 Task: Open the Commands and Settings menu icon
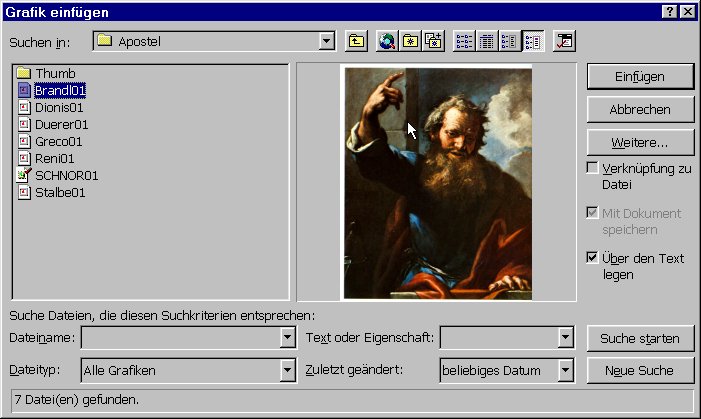(565, 41)
